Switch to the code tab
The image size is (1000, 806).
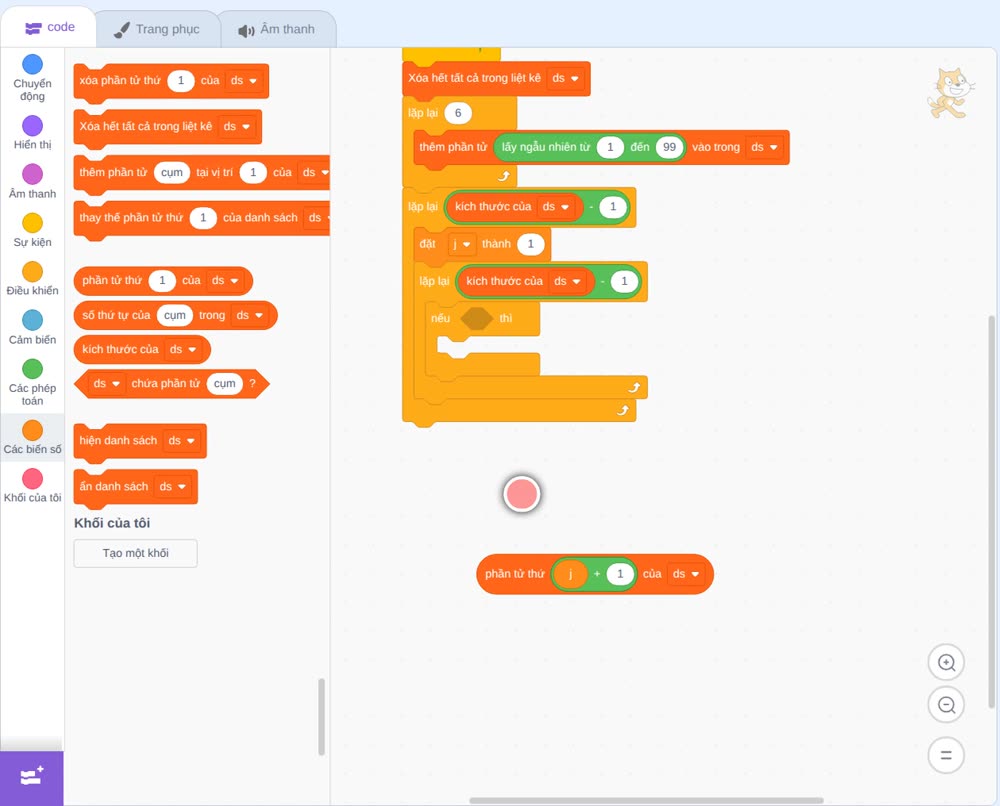49,27
